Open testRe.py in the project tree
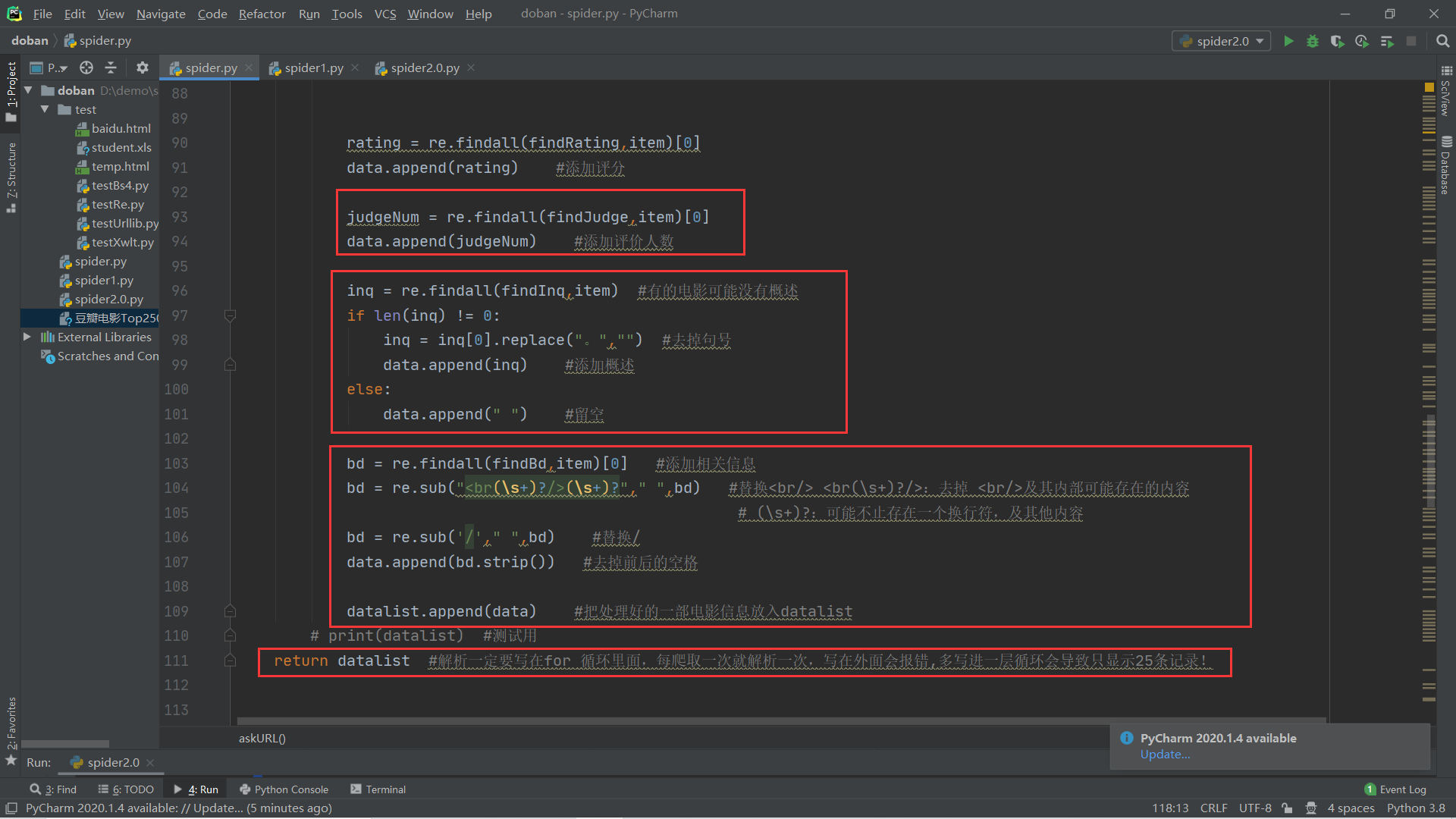This screenshot has height=819, width=1456. (x=118, y=205)
